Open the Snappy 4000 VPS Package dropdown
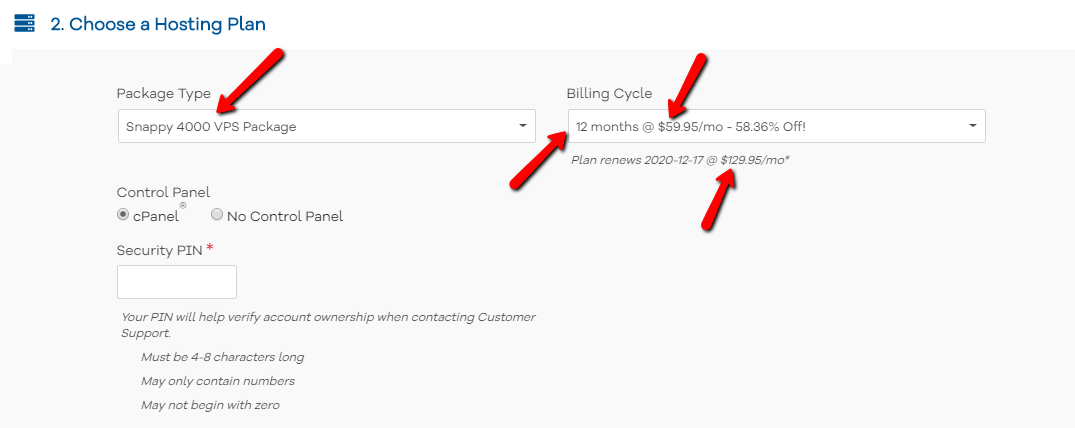1075x428 pixels. pyautogui.click(x=320, y=126)
